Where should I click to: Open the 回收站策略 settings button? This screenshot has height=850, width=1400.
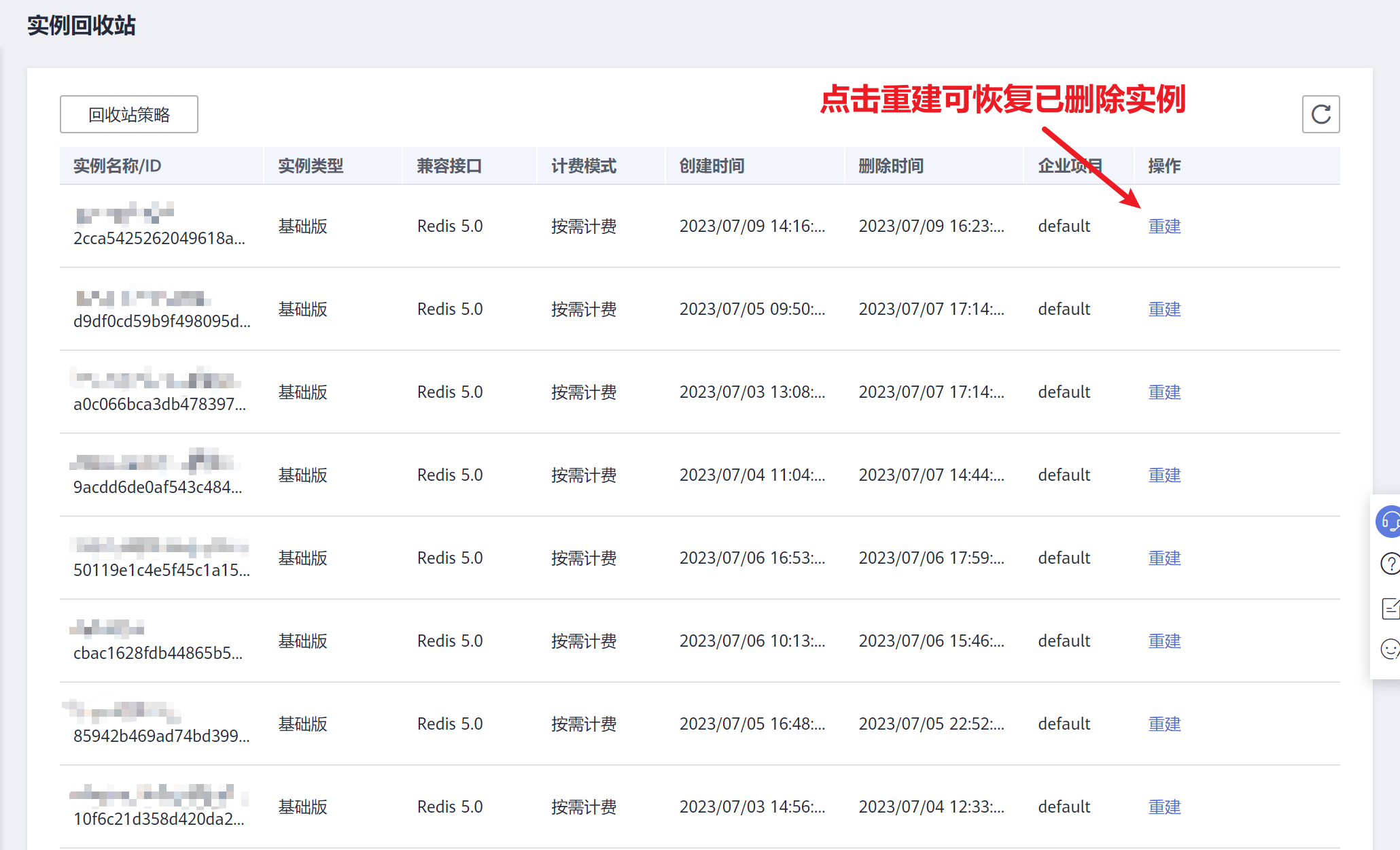pos(129,114)
